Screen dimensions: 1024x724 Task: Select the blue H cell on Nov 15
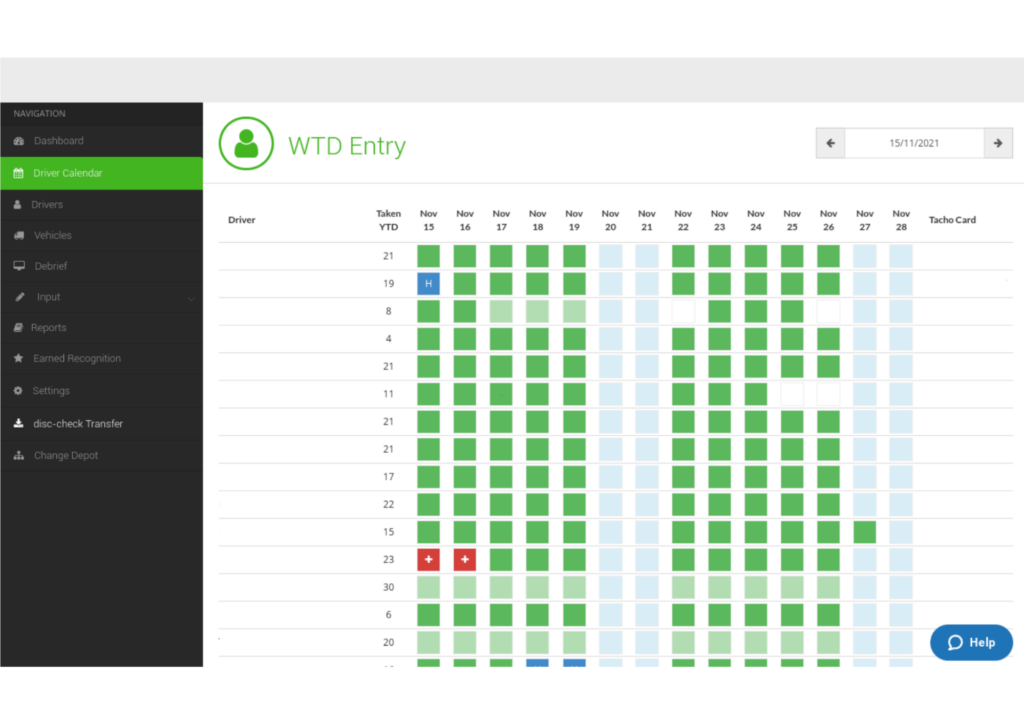[x=428, y=284]
